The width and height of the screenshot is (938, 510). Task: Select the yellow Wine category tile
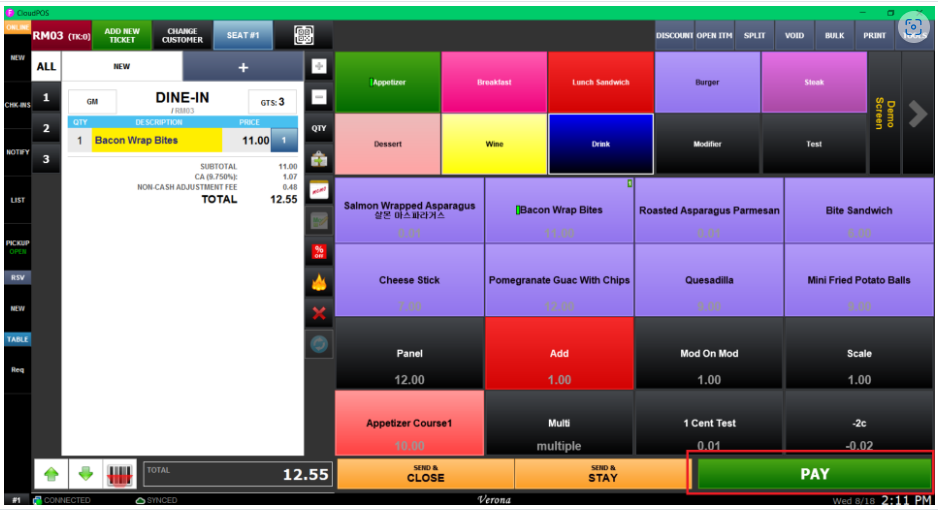coord(494,144)
